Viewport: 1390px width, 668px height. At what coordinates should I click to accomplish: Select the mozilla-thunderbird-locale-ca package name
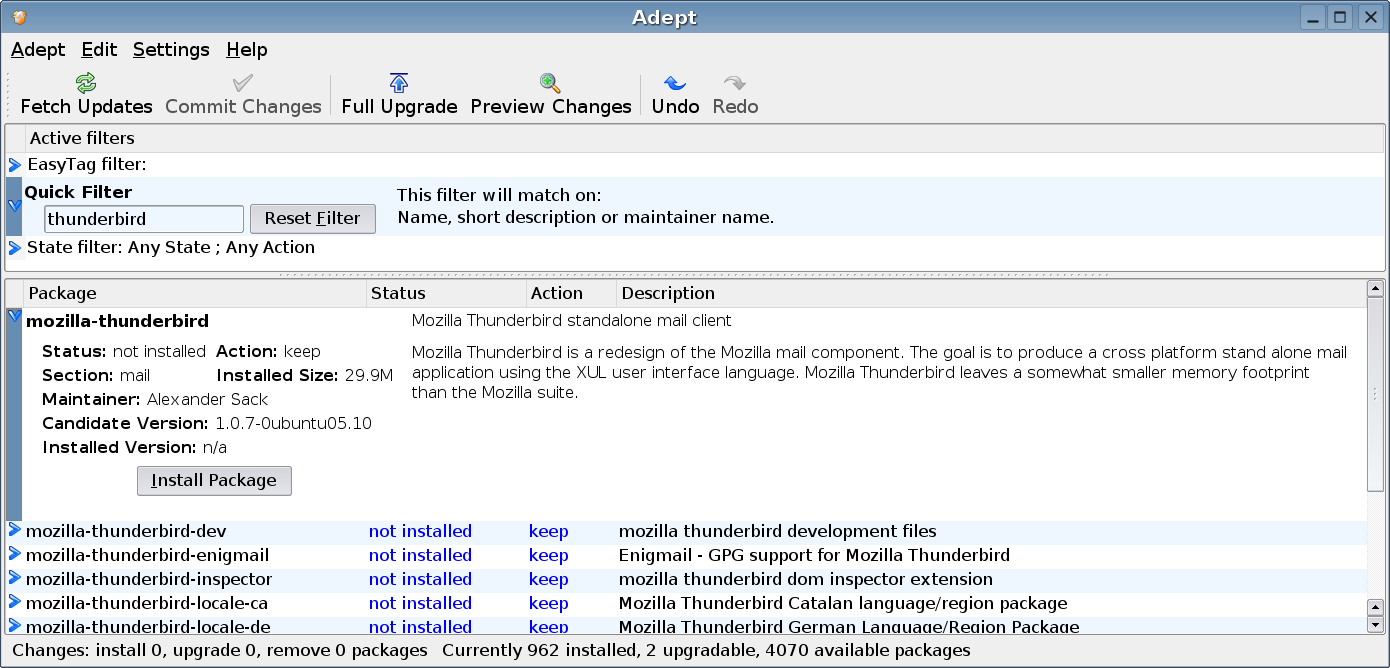pos(147,603)
